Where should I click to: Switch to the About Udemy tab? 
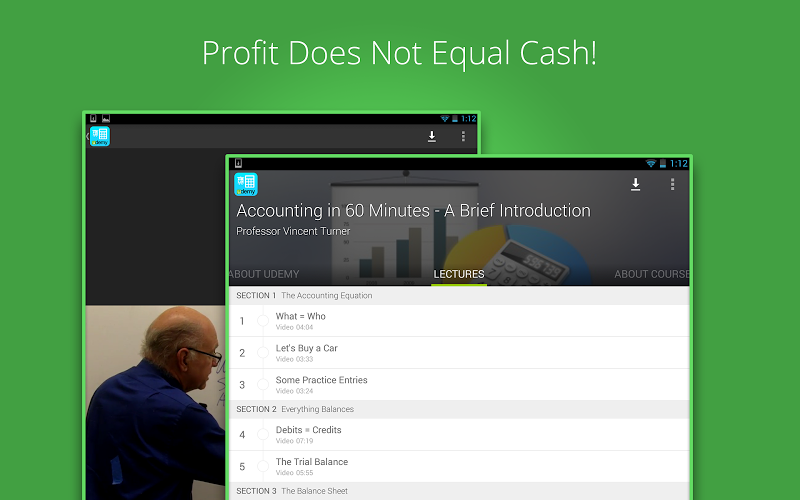[x=264, y=274]
